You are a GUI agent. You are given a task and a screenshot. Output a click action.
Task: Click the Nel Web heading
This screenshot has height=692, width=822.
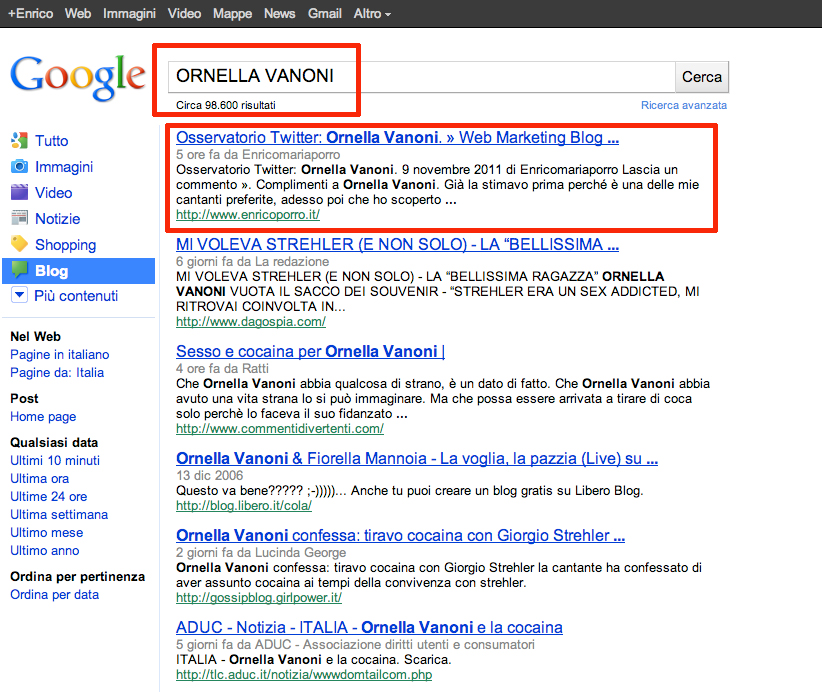pyautogui.click(x=36, y=337)
